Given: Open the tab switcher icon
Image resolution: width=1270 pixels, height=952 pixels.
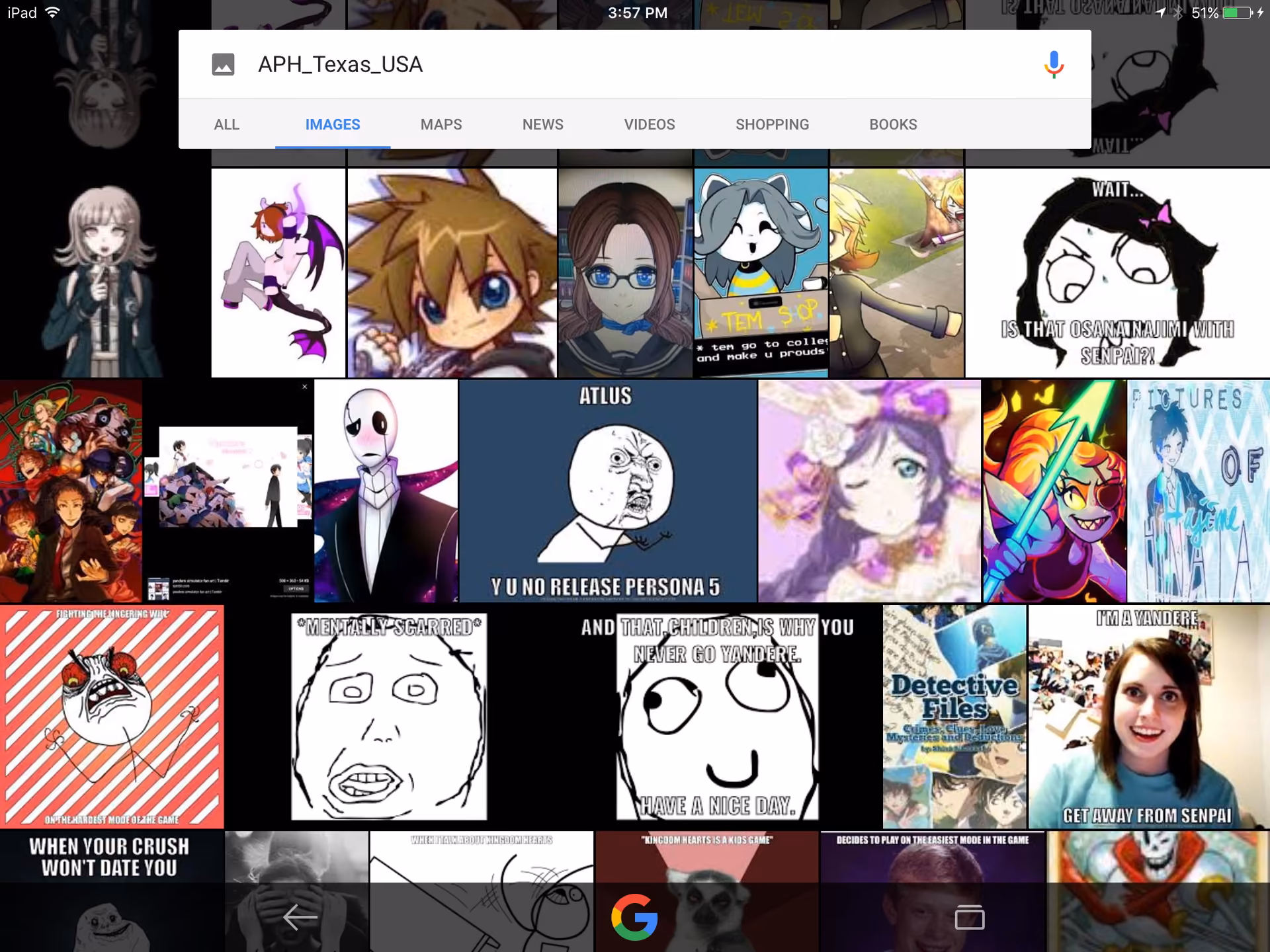Looking at the screenshot, I should (970, 918).
